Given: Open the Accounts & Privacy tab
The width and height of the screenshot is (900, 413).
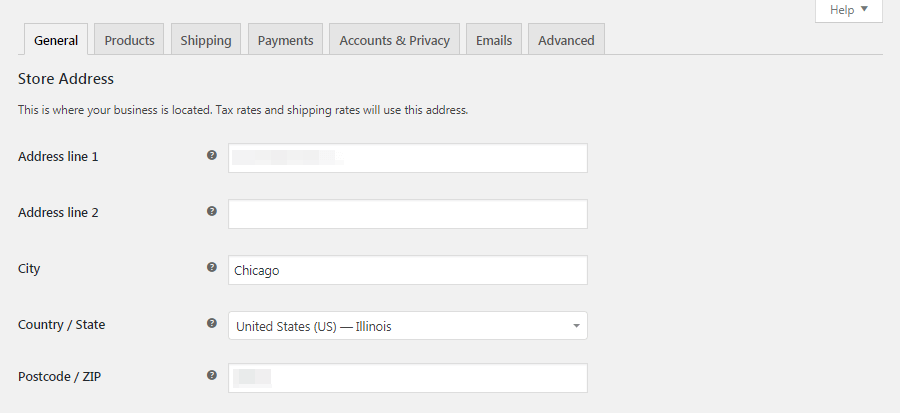Looking at the screenshot, I should [394, 40].
